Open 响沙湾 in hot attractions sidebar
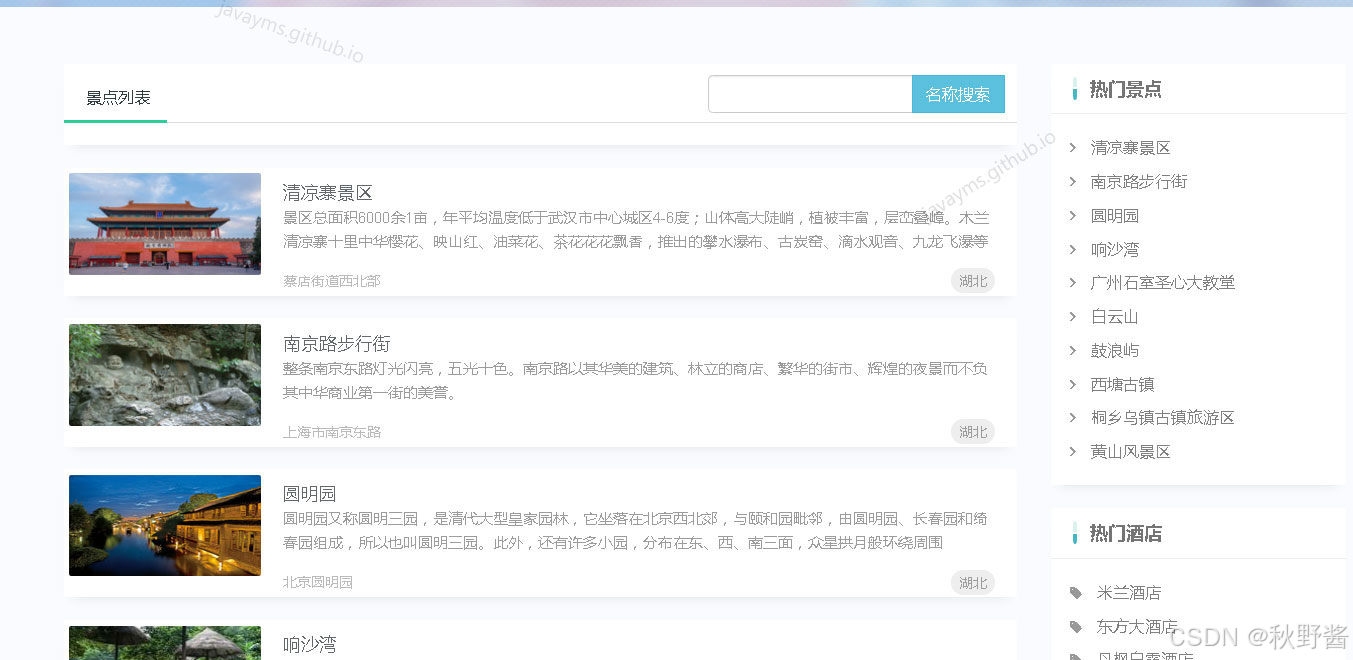The width and height of the screenshot is (1353, 660). coord(1115,250)
